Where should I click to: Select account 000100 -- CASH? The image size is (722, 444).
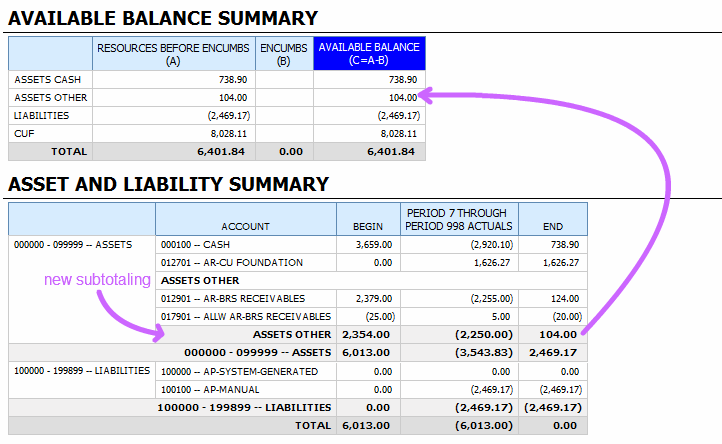pos(195,245)
